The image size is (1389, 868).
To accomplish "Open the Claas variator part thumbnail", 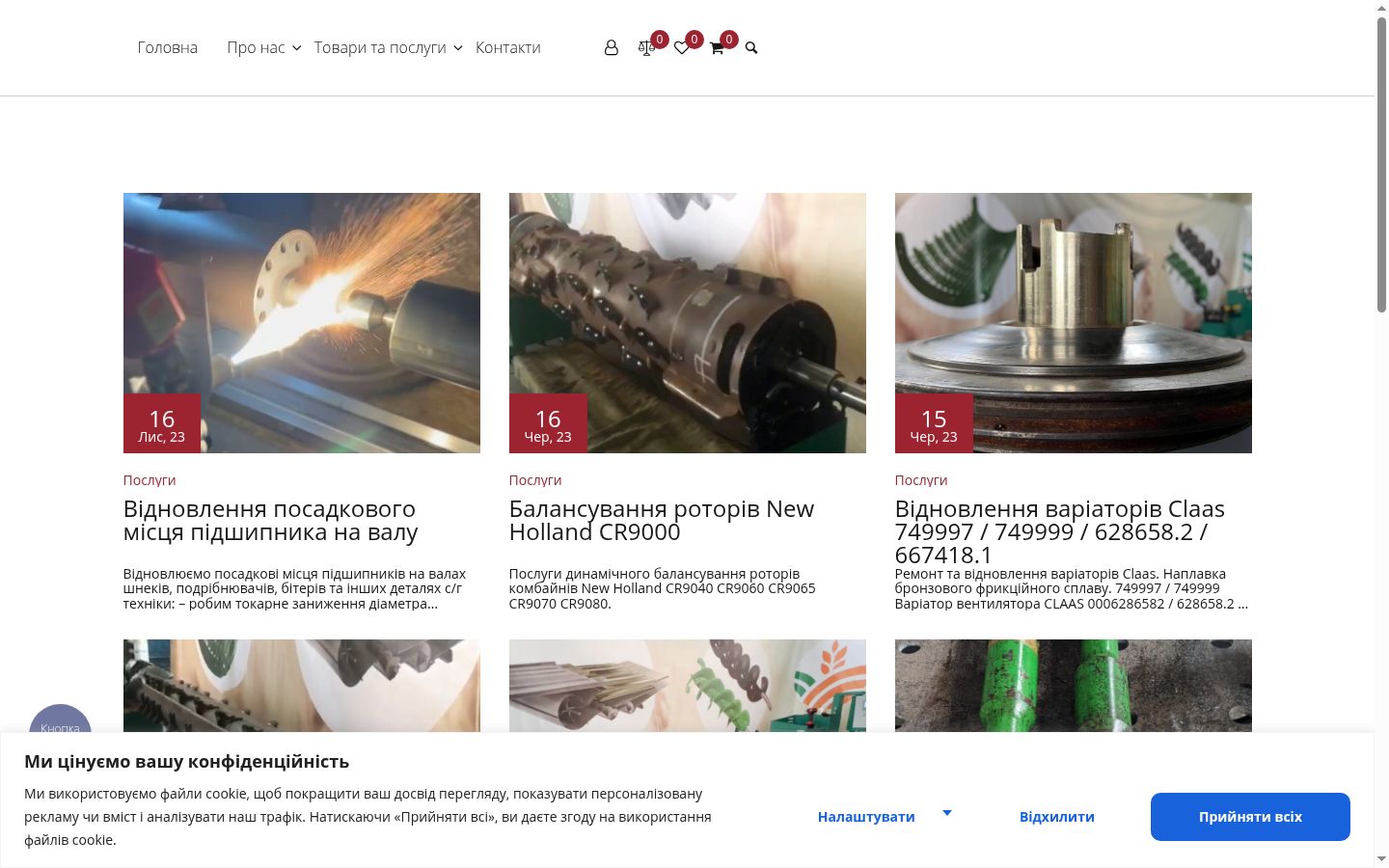I will click(x=1074, y=323).
